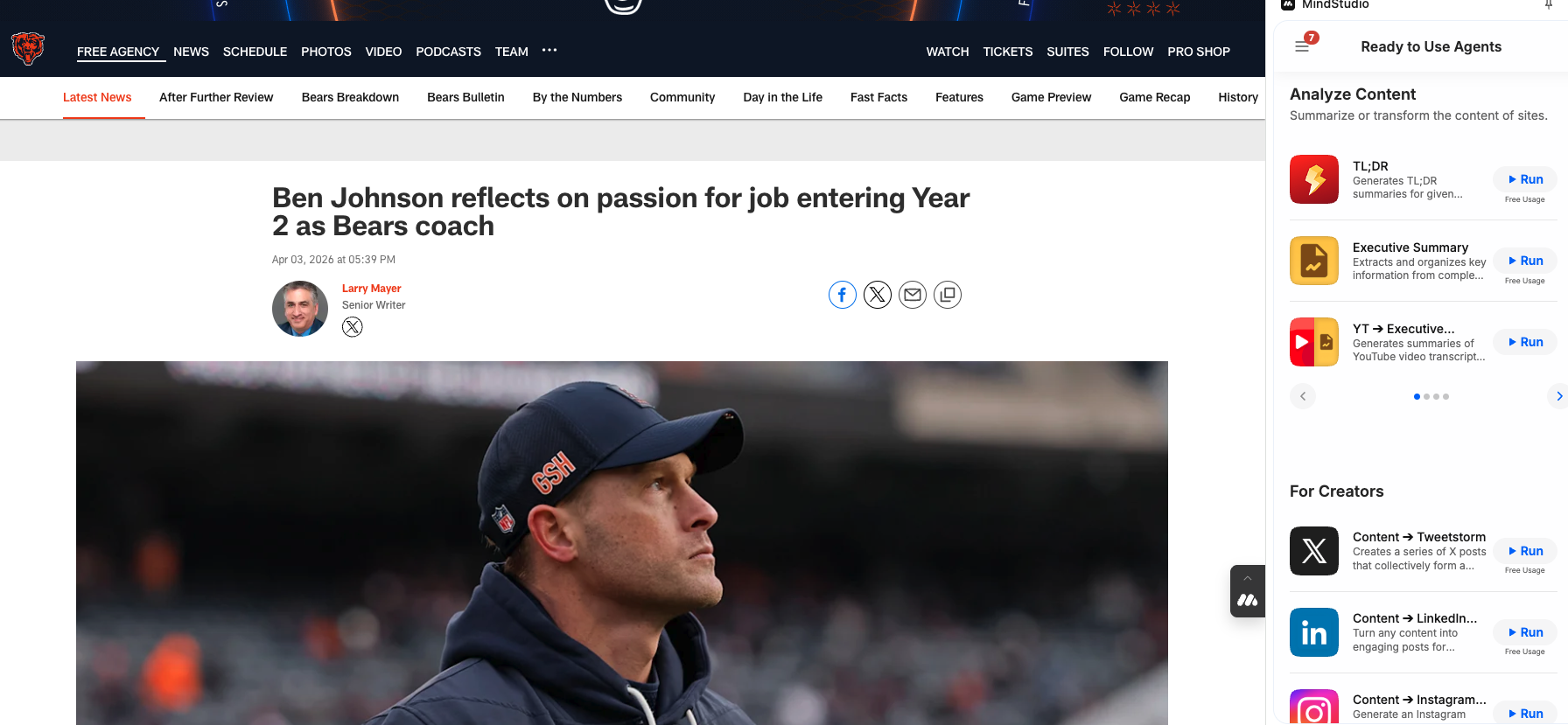Open the SCHEDULE menu item

pos(255,52)
